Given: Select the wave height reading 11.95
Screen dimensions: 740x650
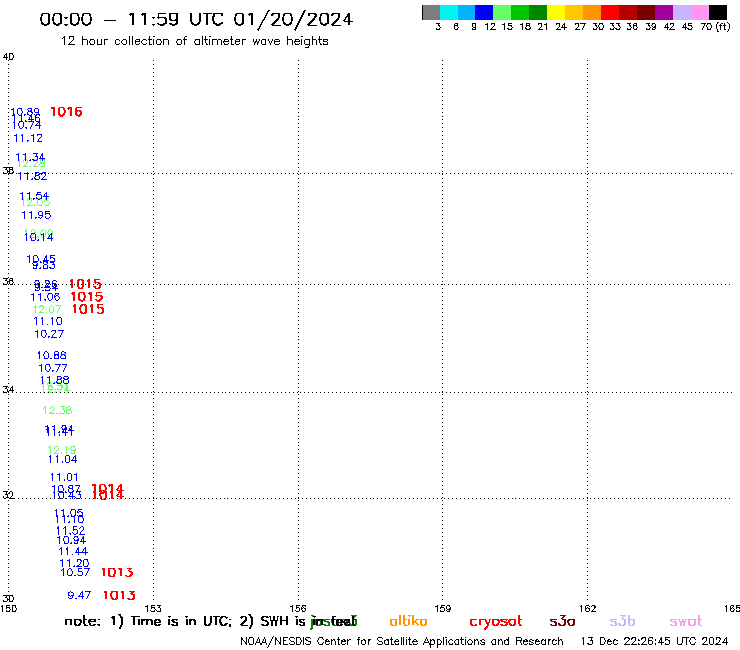Looking at the screenshot, I should click(x=36, y=215).
